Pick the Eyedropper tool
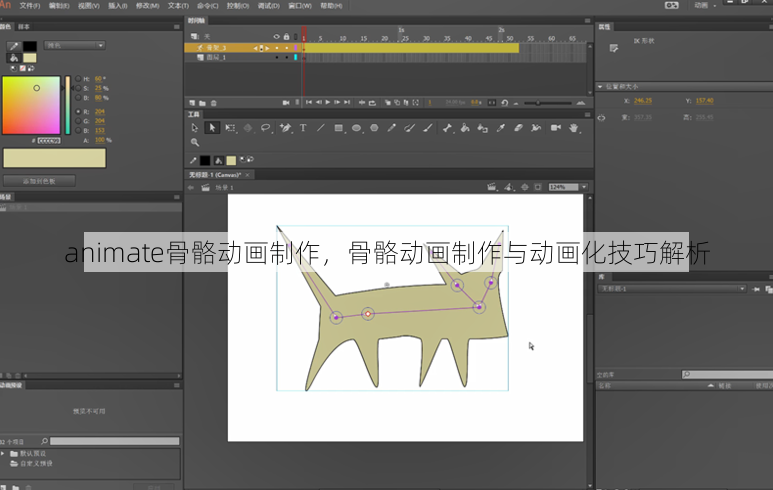The width and height of the screenshot is (773, 490). point(501,128)
